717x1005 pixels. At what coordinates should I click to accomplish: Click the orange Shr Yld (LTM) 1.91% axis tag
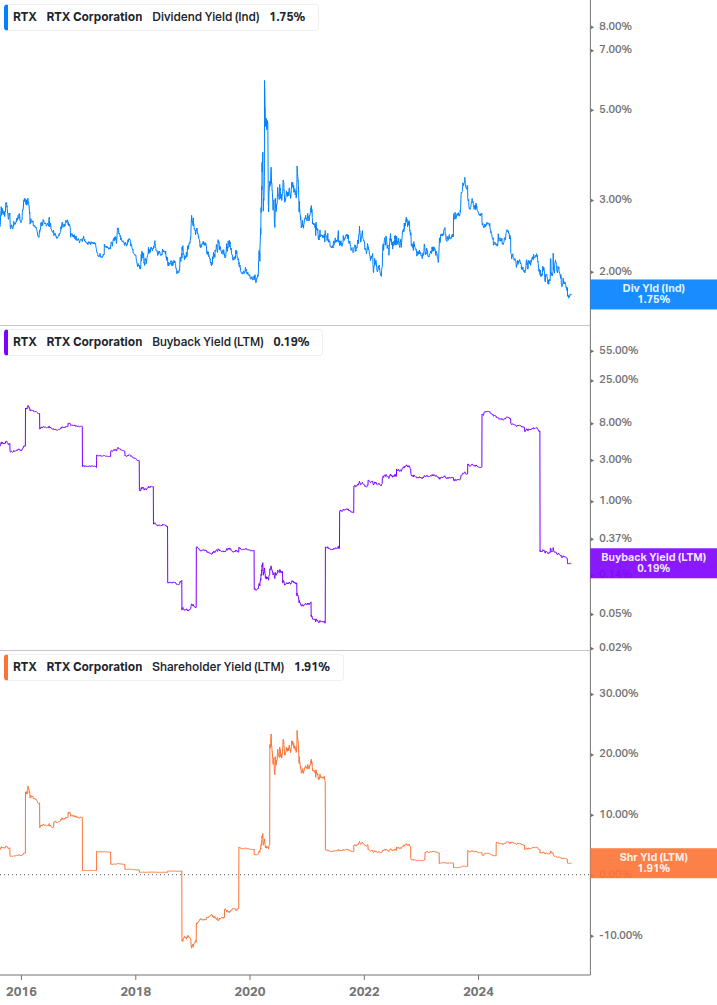654,863
